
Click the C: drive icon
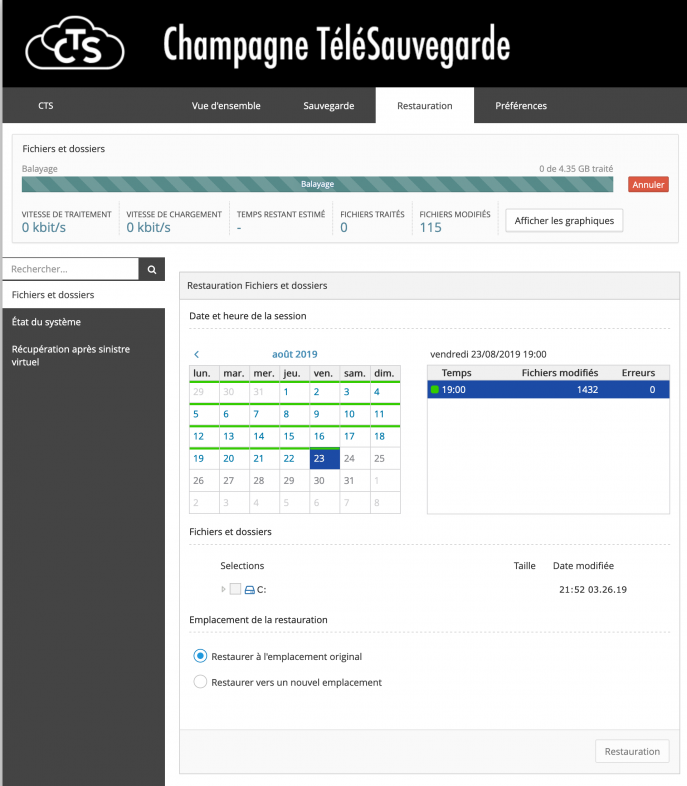(250, 590)
